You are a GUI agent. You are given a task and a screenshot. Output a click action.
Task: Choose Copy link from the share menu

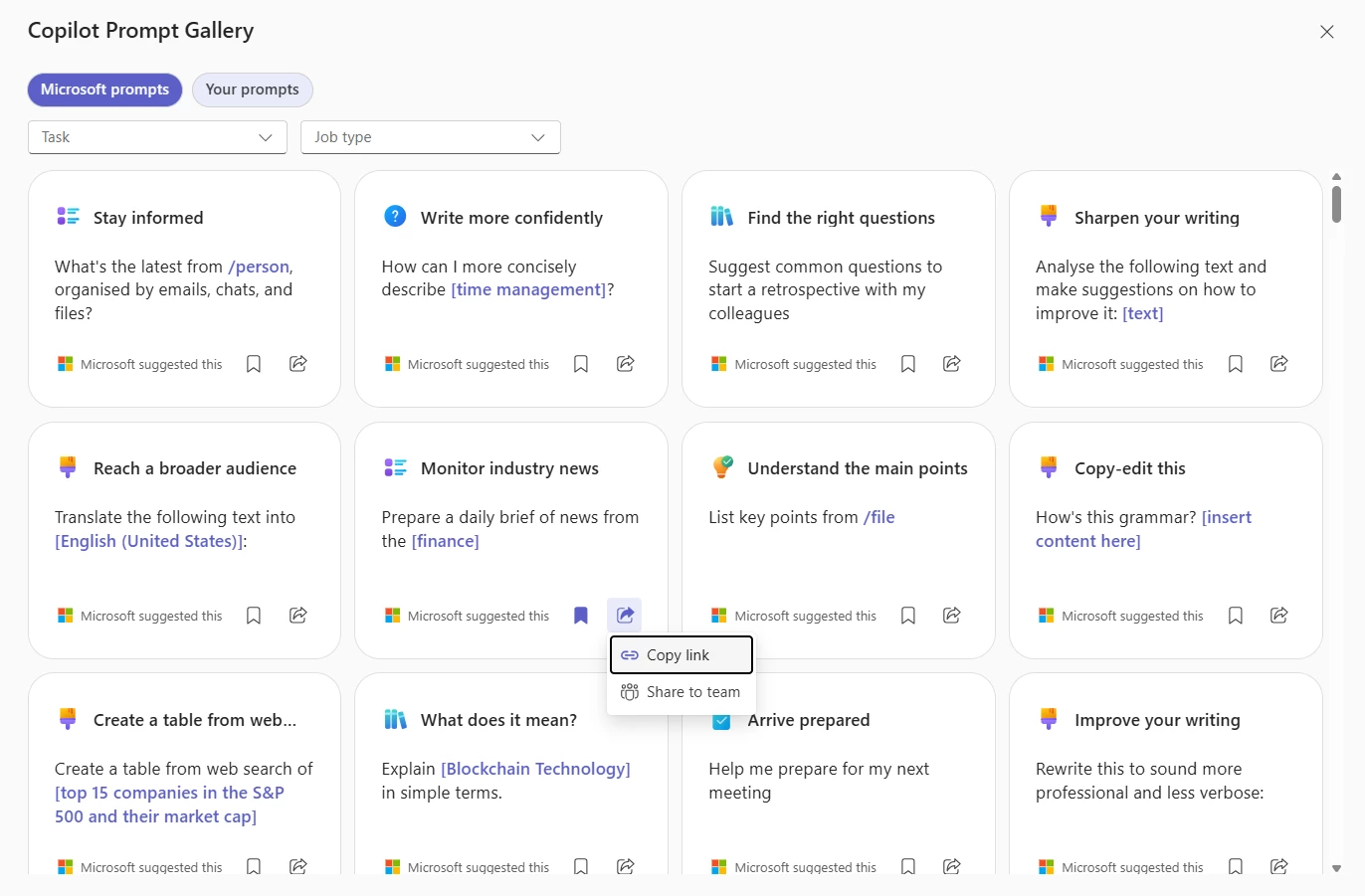click(682, 655)
